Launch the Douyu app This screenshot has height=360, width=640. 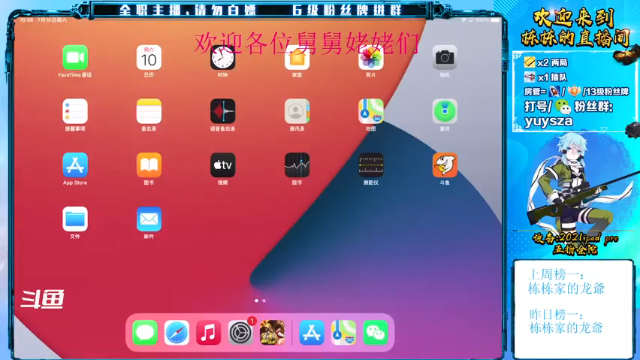tap(445, 165)
